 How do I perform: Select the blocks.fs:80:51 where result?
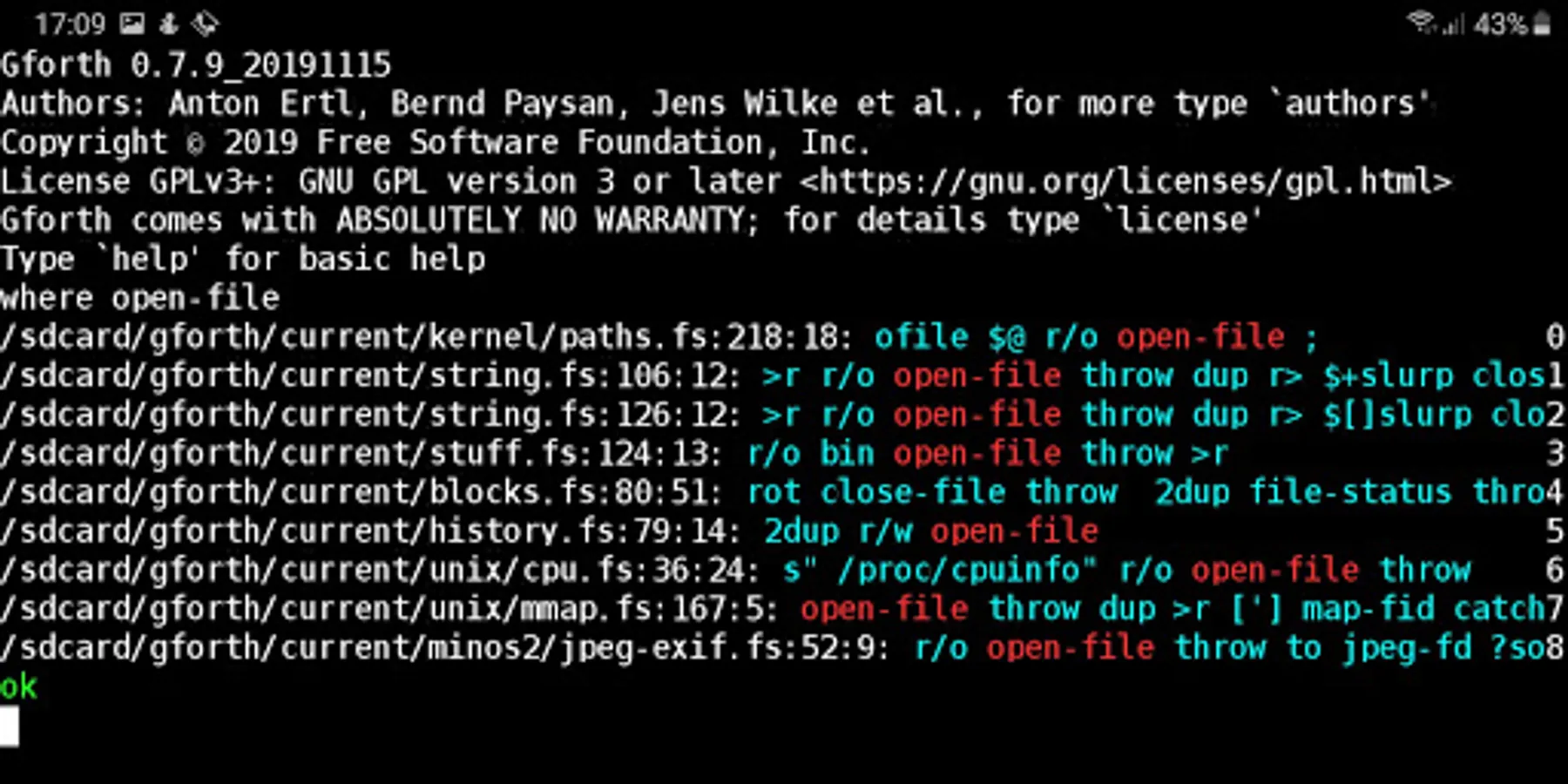(784, 492)
